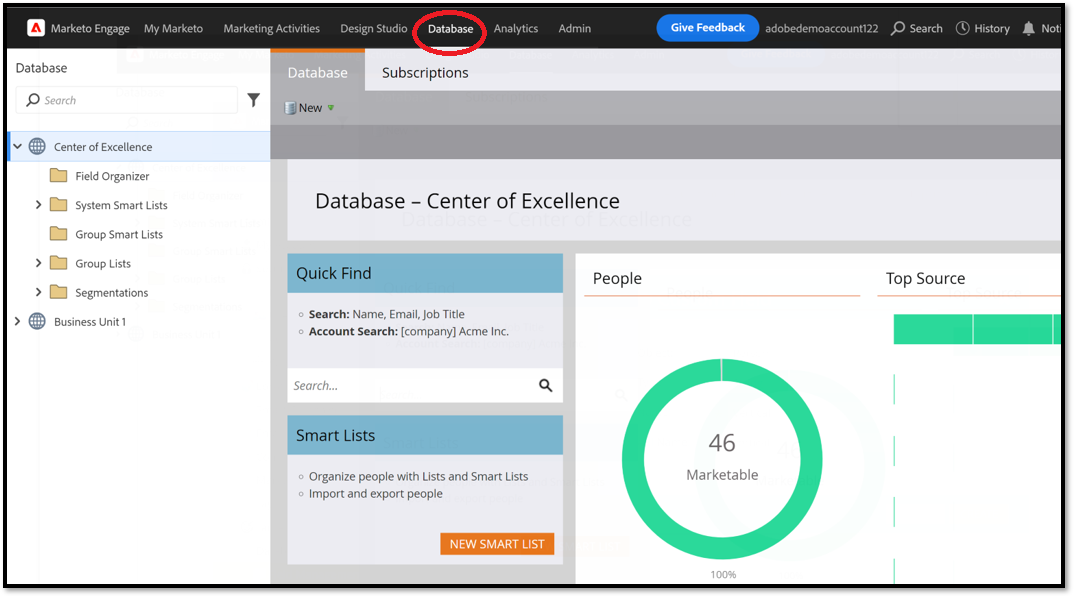Expand the Segmentations folder
Screen dimensions: 1074x597
click(38, 292)
